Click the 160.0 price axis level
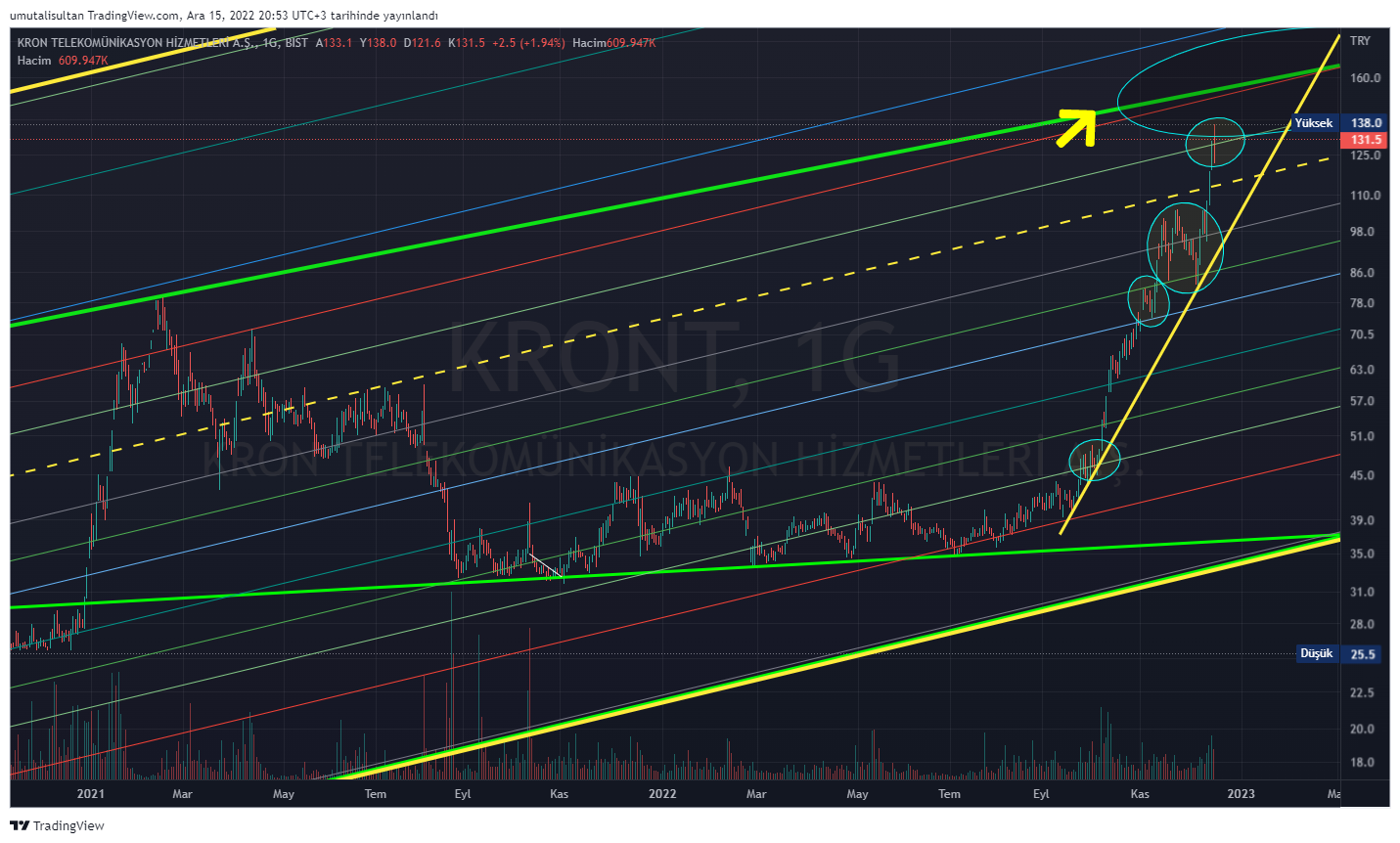The height and width of the screenshot is (843, 1400). click(x=1365, y=78)
